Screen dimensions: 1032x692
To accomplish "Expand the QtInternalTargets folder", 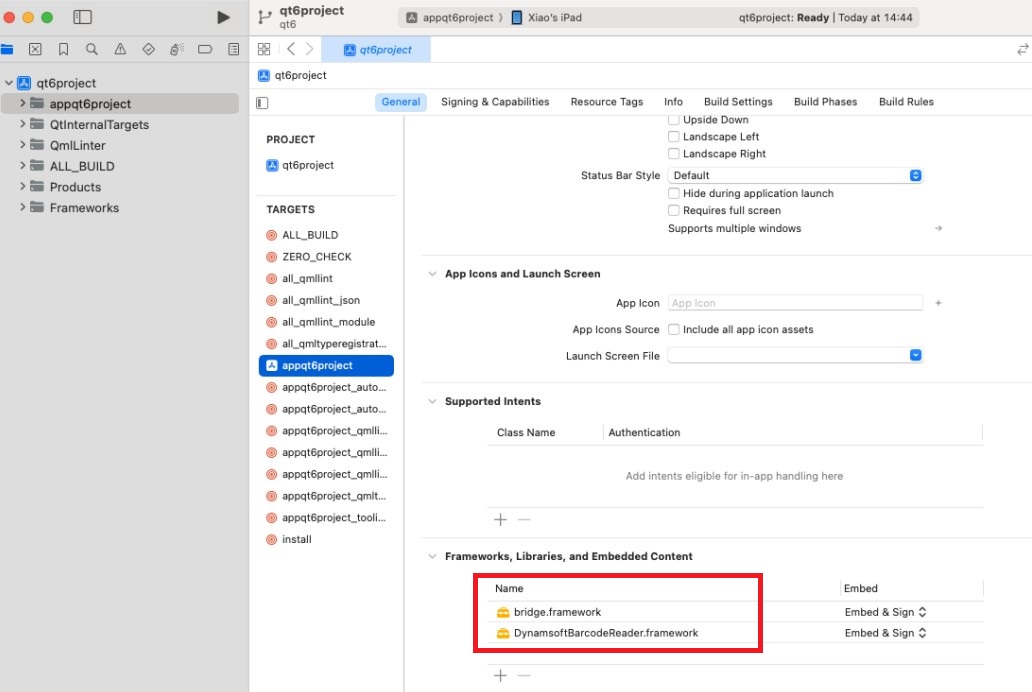I will tap(23, 125).
